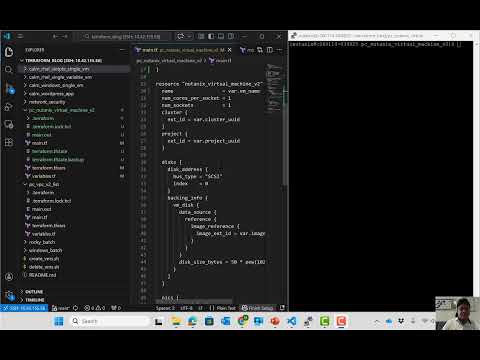Click the Finish Setup status bar item
This screenshot has width=480, height=360.
(257, 308)
